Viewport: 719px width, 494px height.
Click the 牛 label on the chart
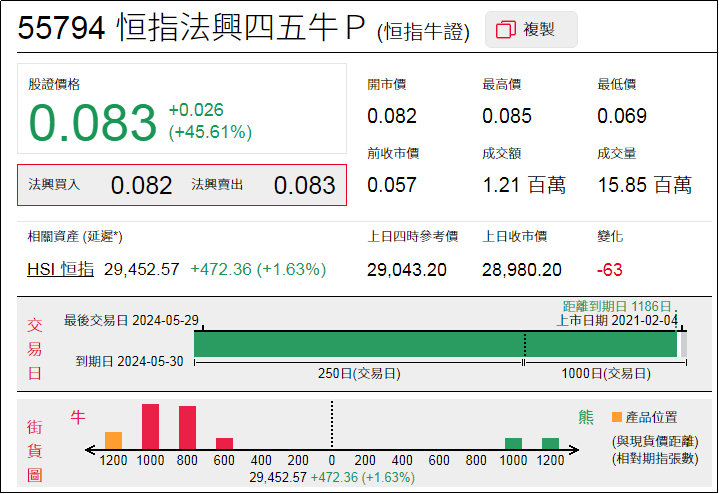tap(77, 417)
